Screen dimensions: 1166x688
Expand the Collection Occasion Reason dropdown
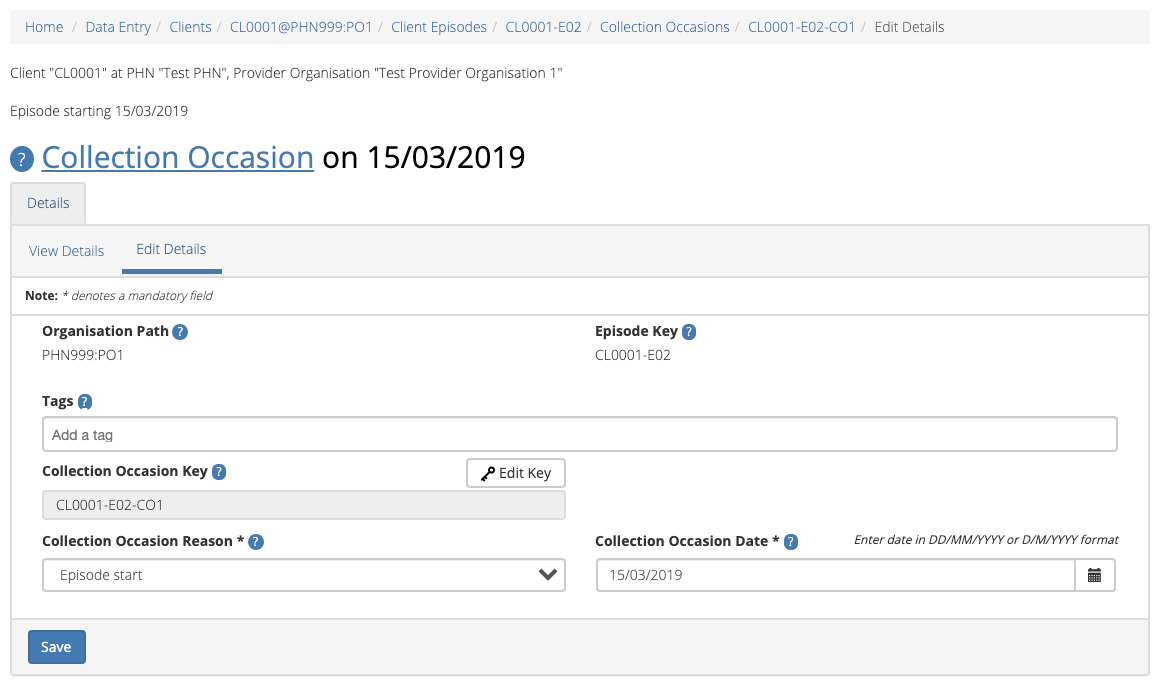pos(303,575)
